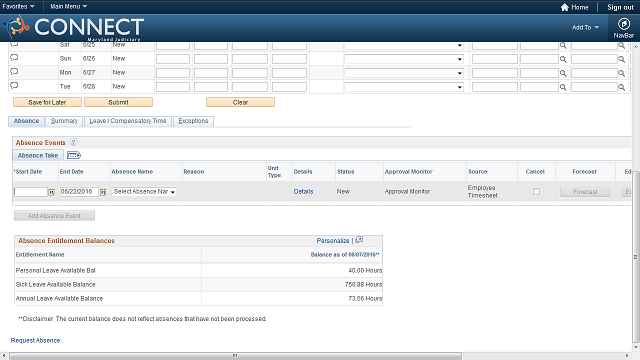The width and height of the screenshot is (640, 360).
Task: Open End Date calendar picker icon
Action: pyautogui.click(x=103, y=192)
